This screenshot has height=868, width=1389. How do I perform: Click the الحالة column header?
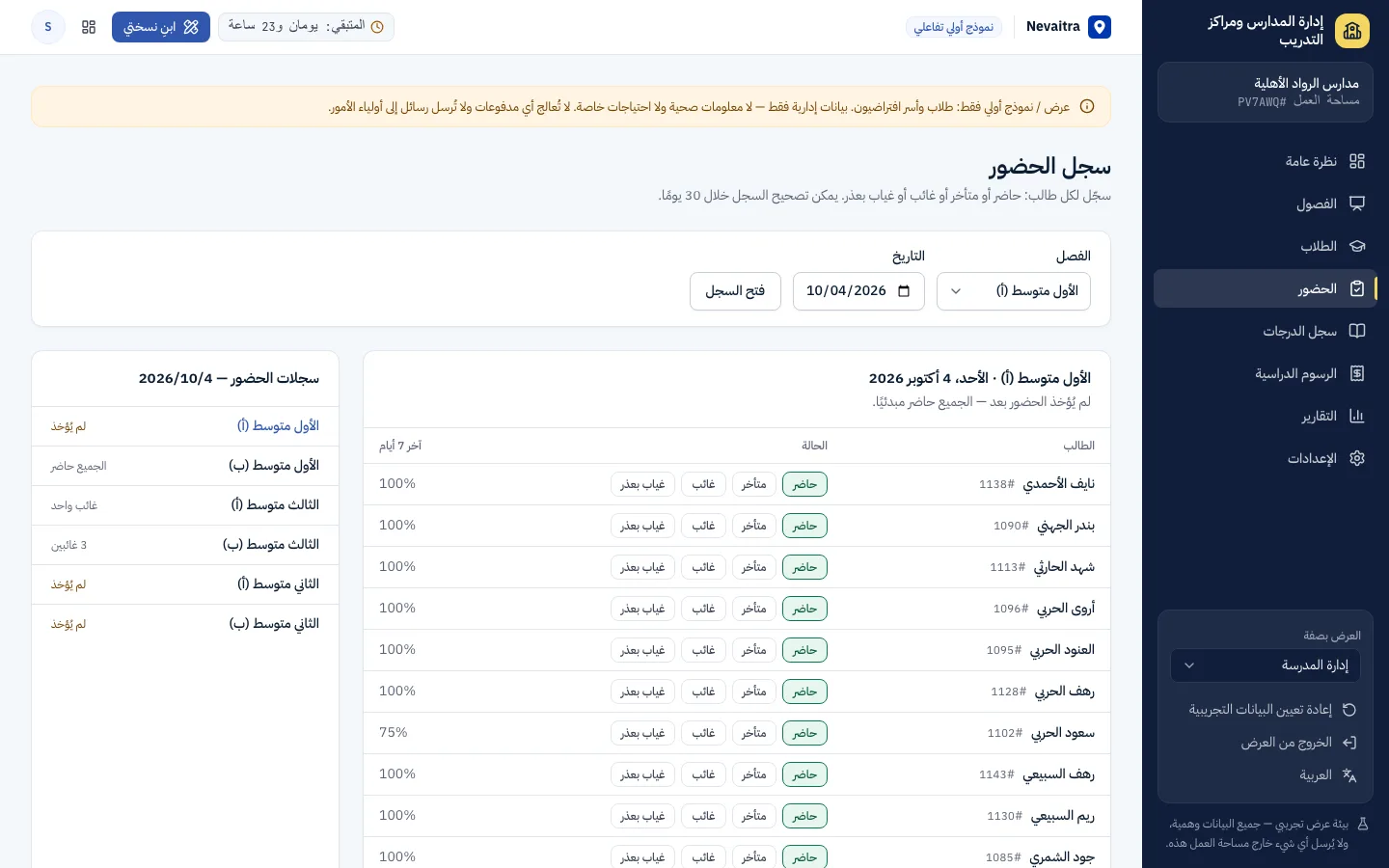coord(814,446)
